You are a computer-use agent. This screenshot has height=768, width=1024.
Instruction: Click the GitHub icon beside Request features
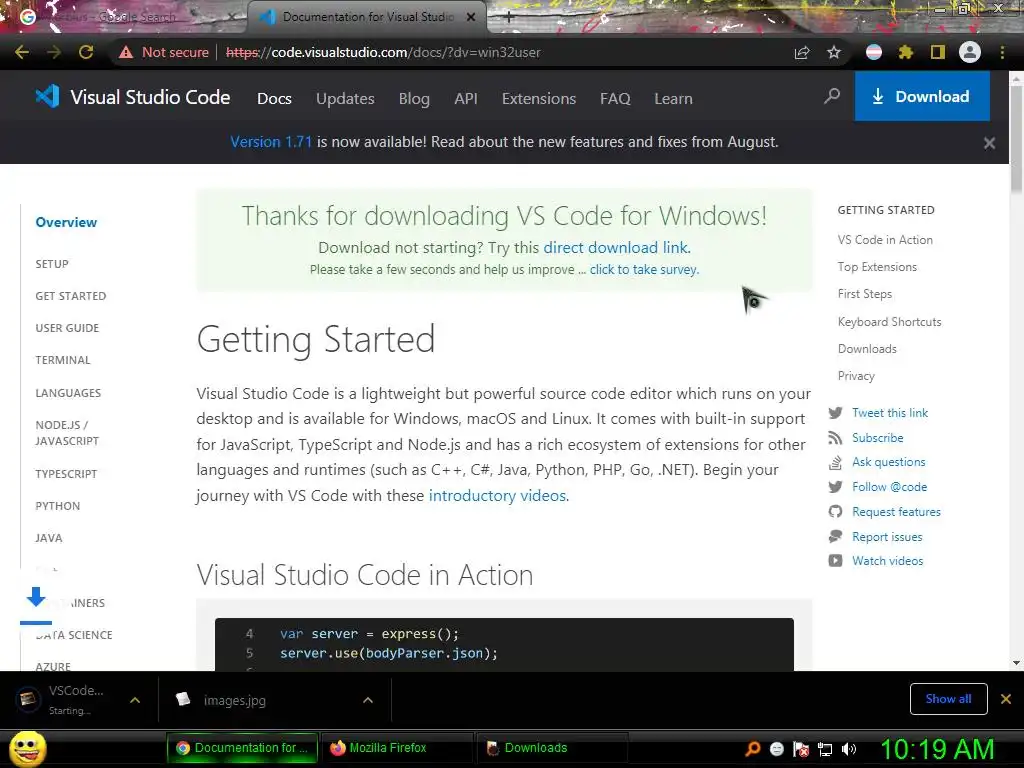[835, 512]
